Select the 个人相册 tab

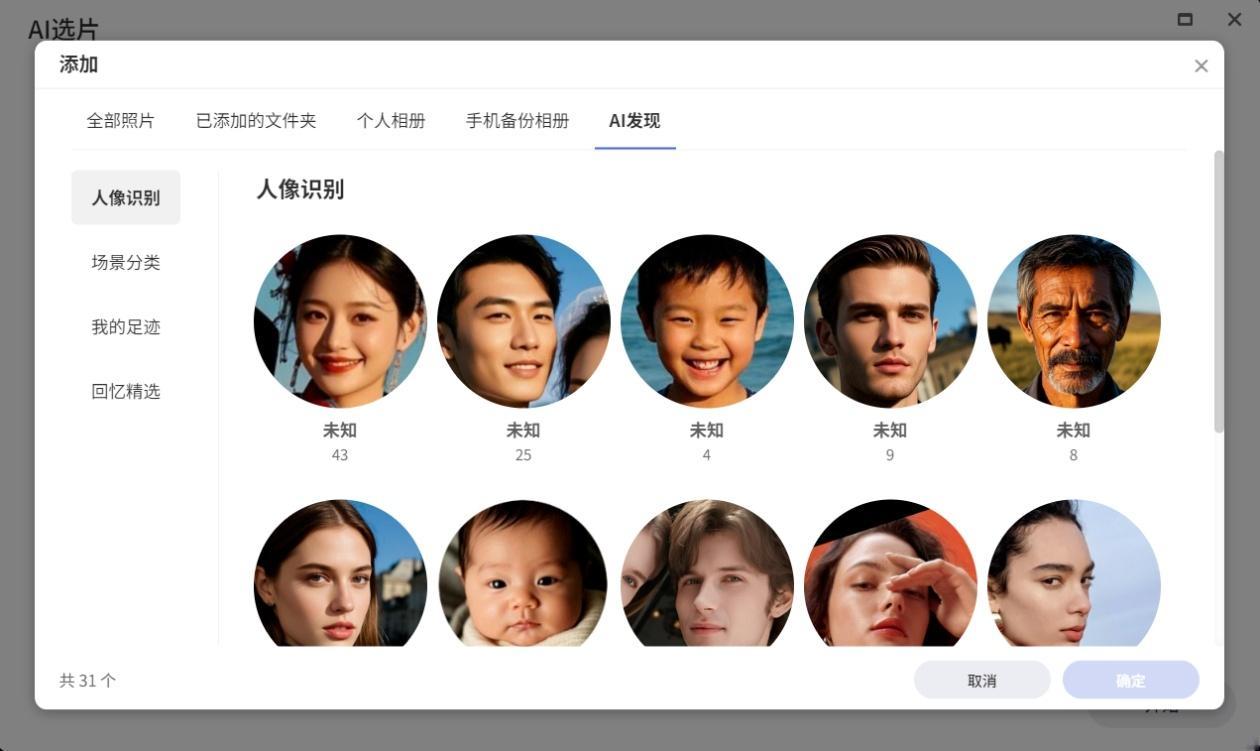tap(391, 121)
